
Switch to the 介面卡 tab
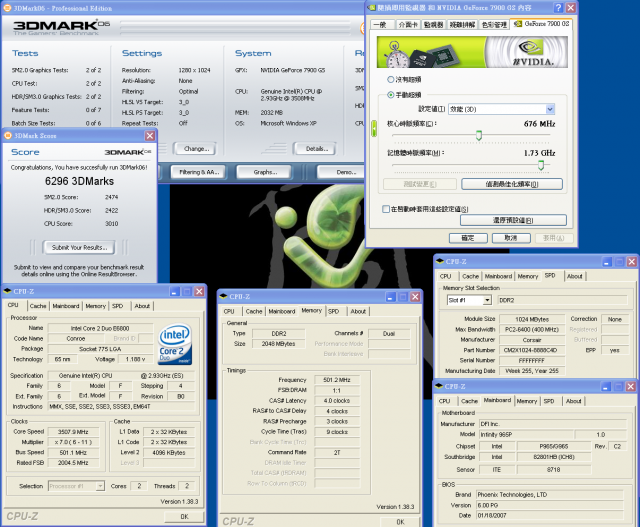[408, 24]
